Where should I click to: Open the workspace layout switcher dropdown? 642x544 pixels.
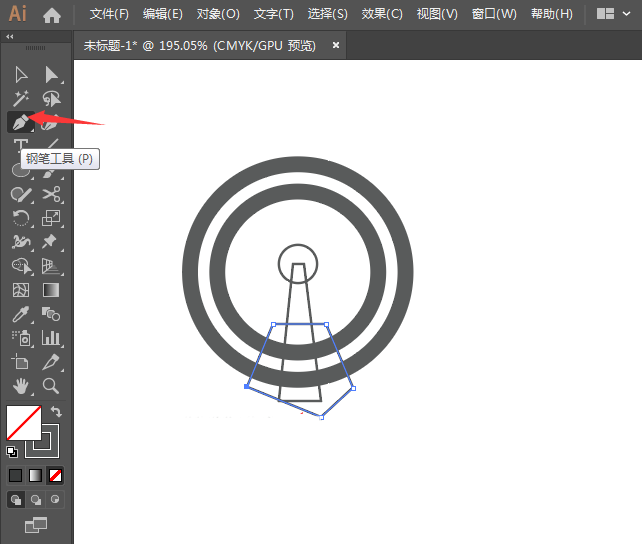pyautogui.click(x=613, y=14)
